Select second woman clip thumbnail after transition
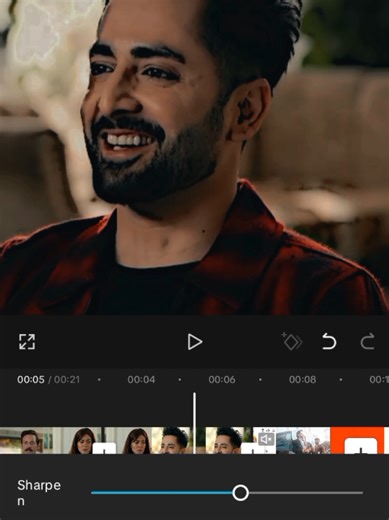Viewport: 389px width, 520px height. (133, 441)
